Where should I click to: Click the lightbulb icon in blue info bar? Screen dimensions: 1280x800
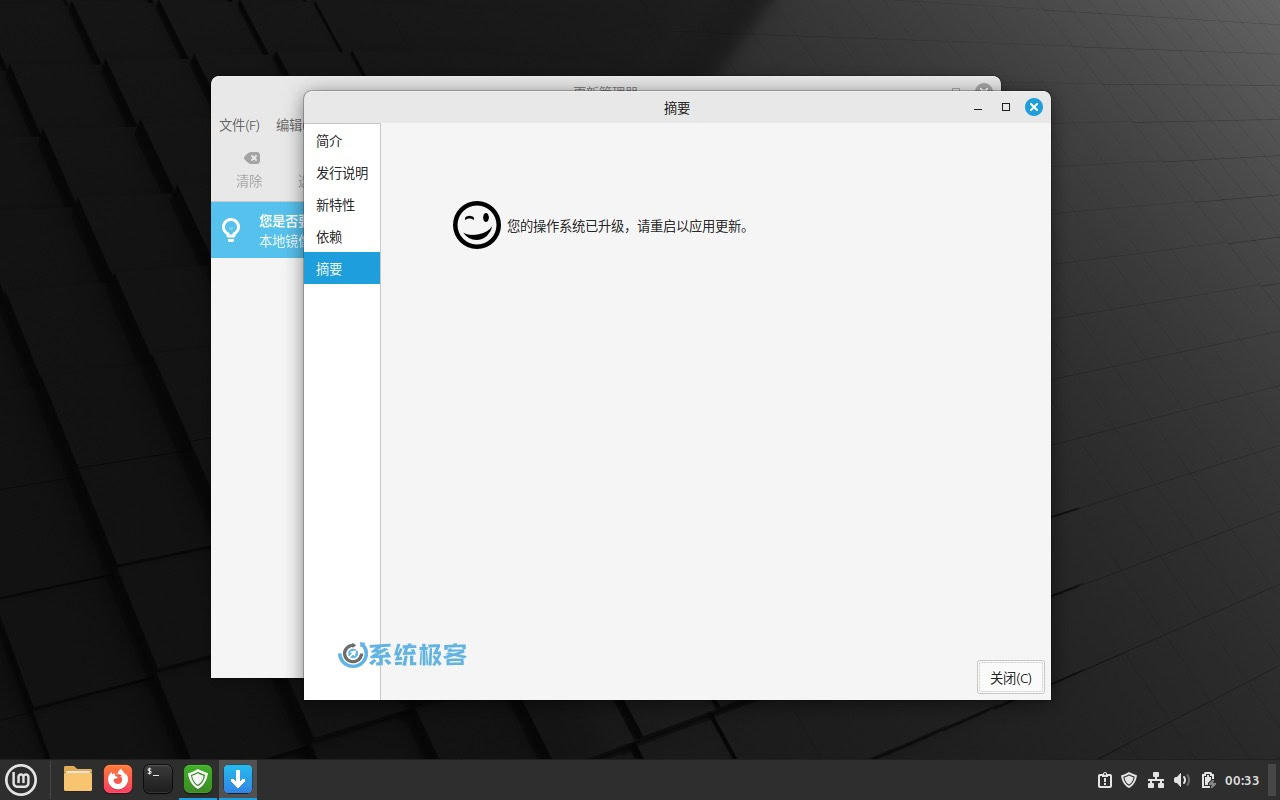pos(231,230)
